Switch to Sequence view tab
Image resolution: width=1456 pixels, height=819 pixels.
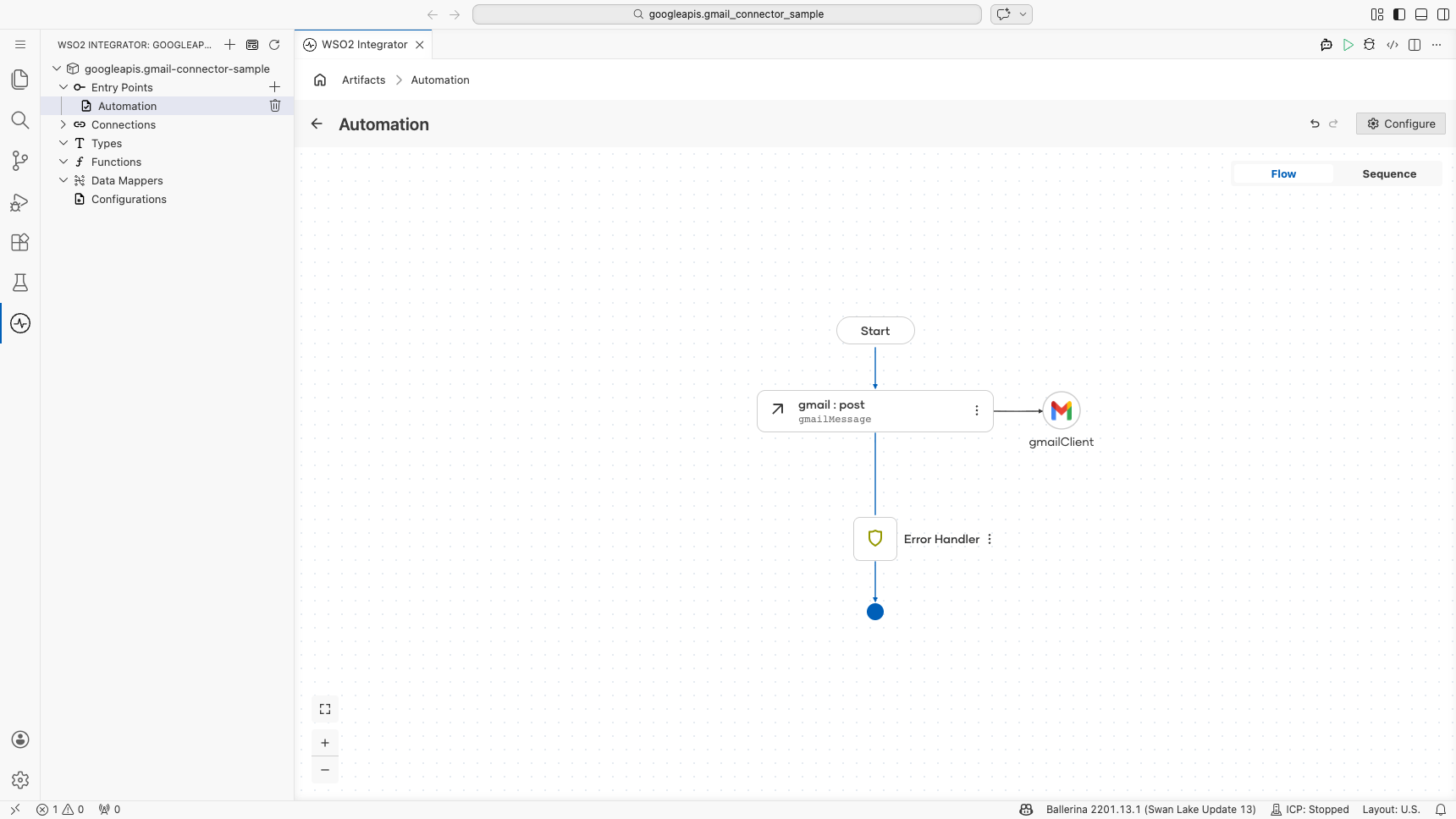coord(1389,173)
